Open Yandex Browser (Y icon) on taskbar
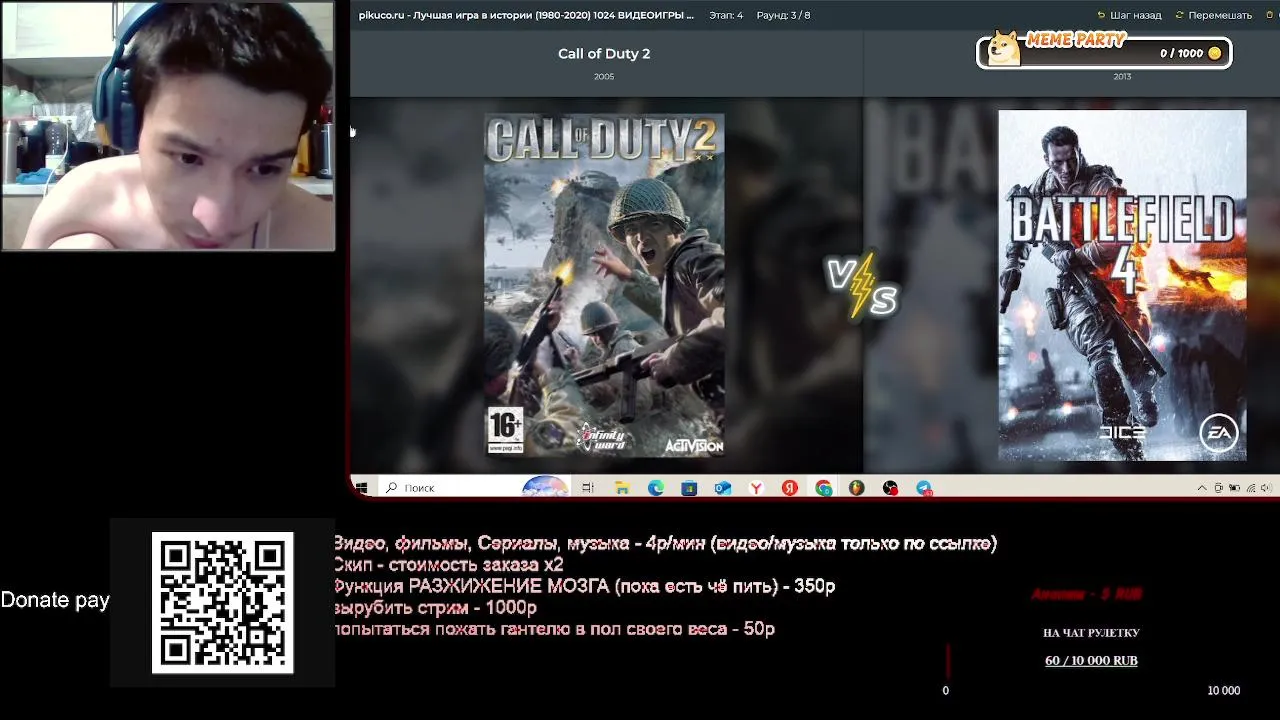1280x720 pixels. pyautogui.click(x=757, y=488)
